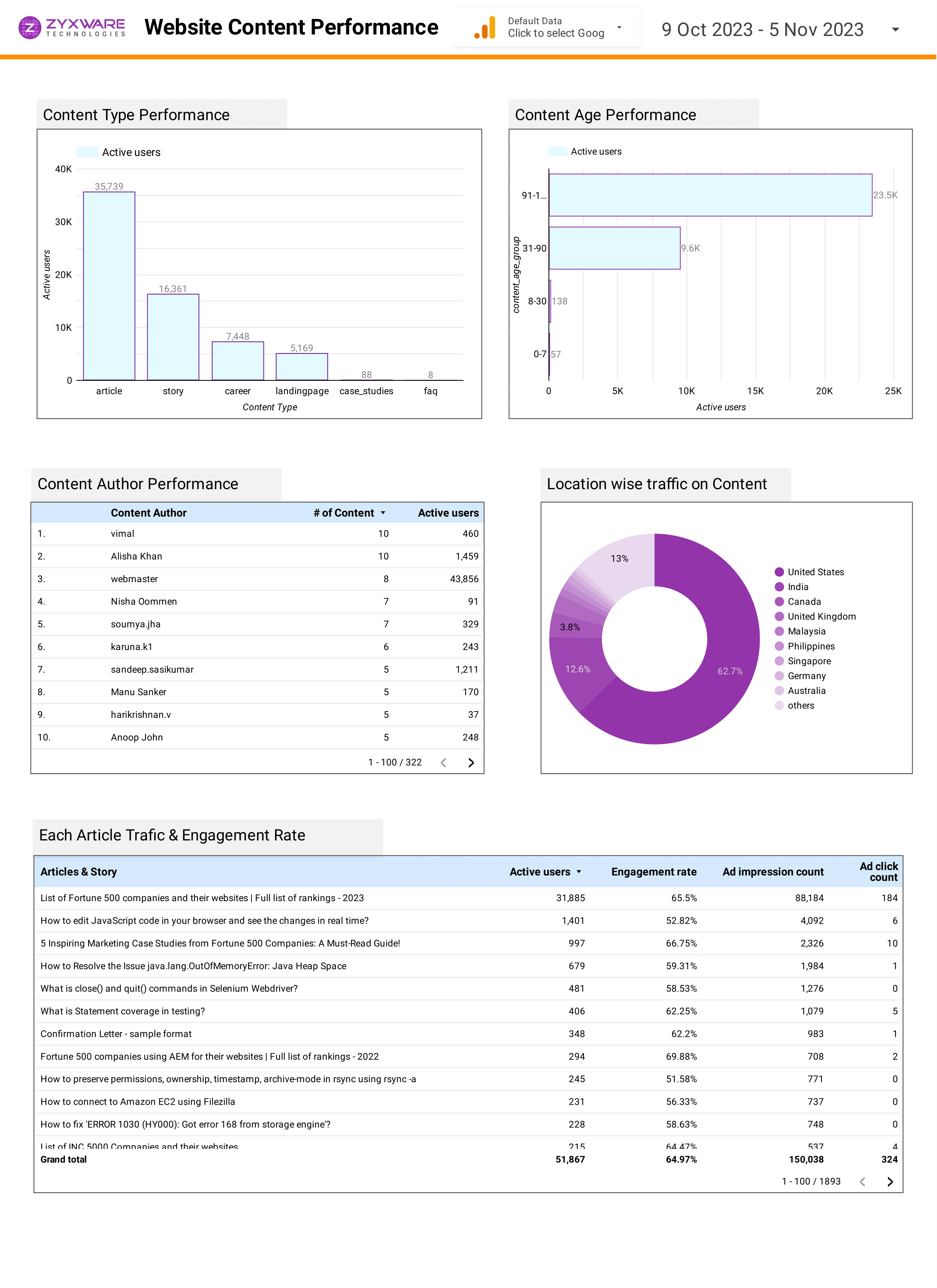Click previous page arrow in author table
937x1288 pixels.
[443, 763]
